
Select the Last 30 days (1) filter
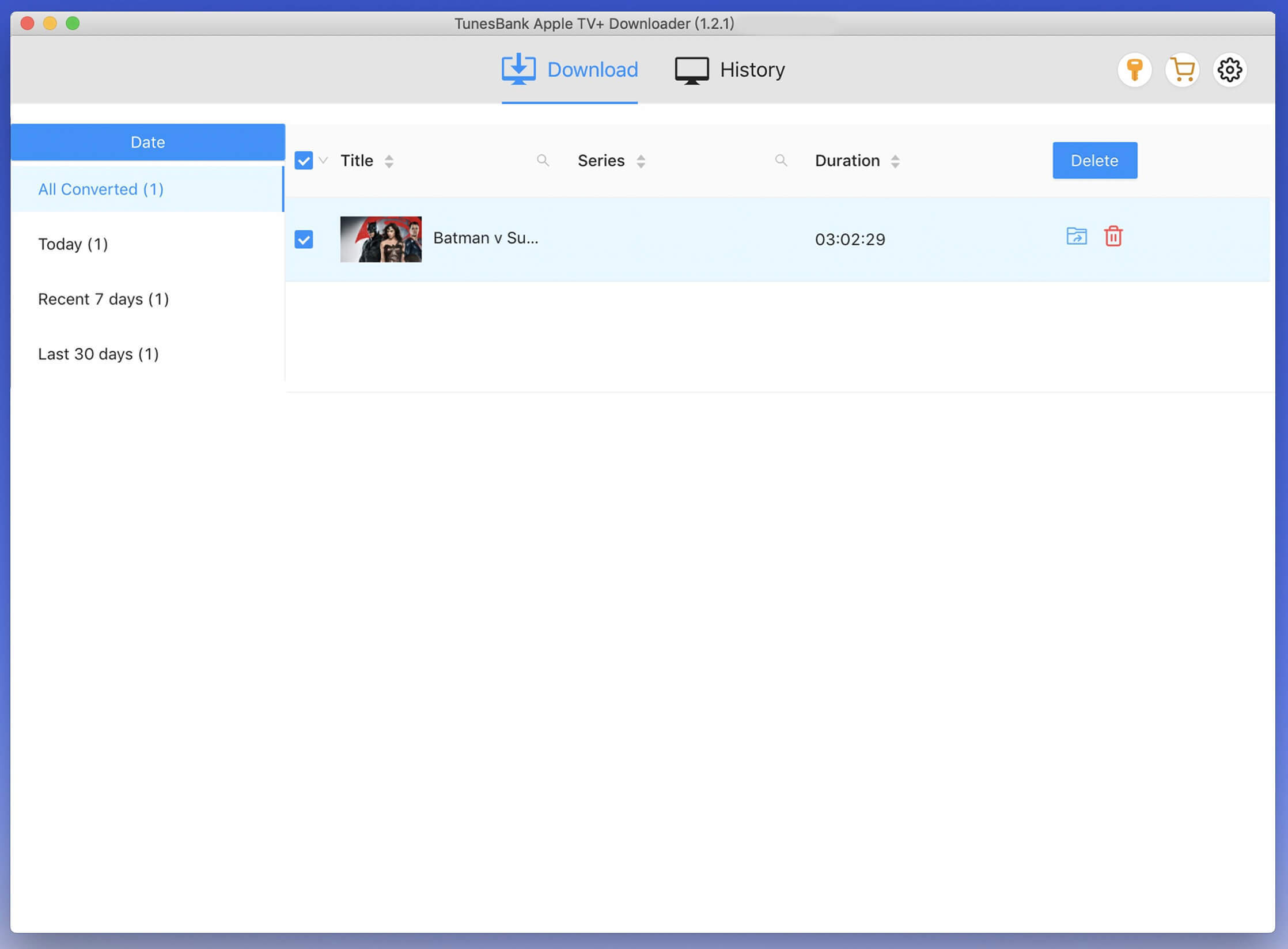click(97, 353)
